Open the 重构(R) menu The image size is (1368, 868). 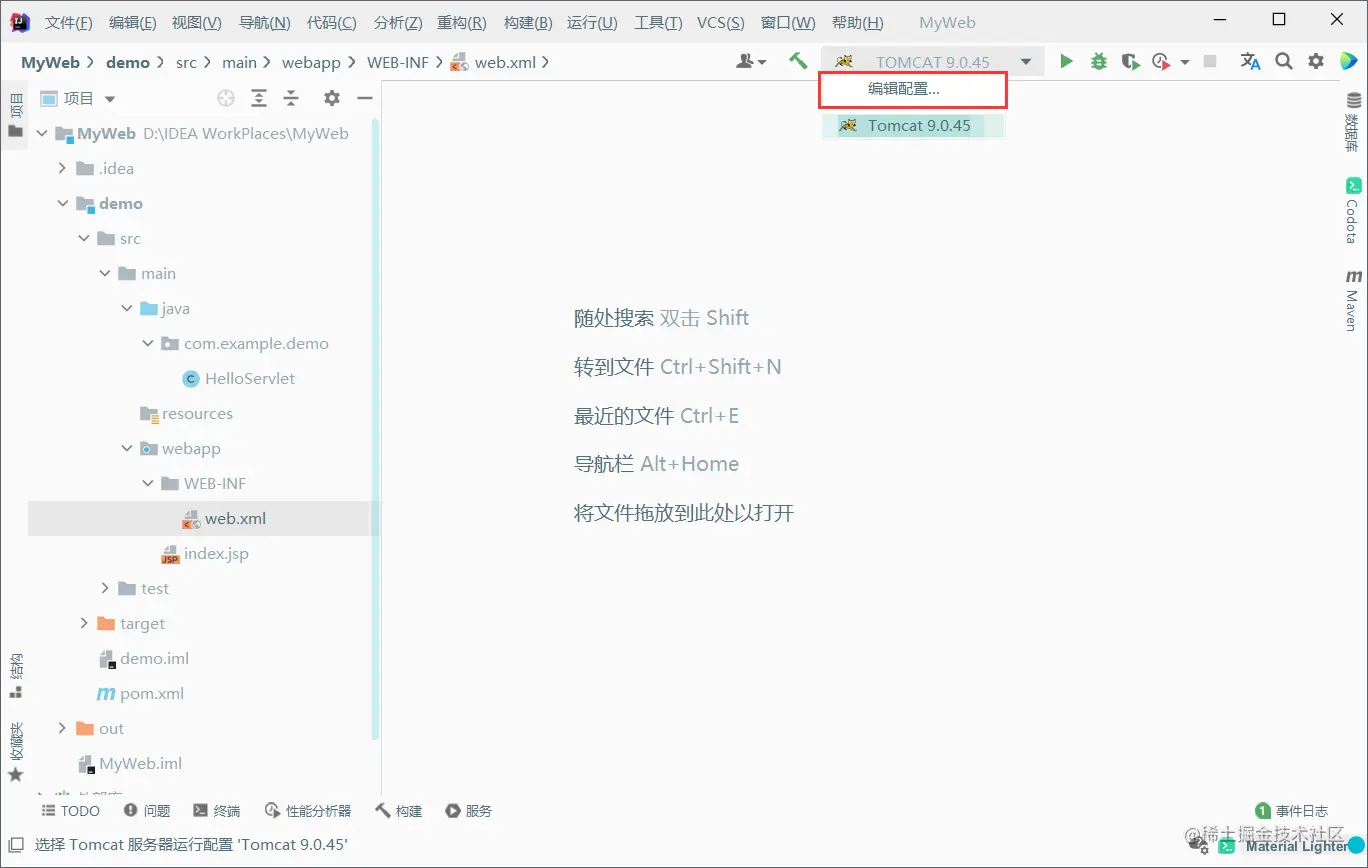462,23
